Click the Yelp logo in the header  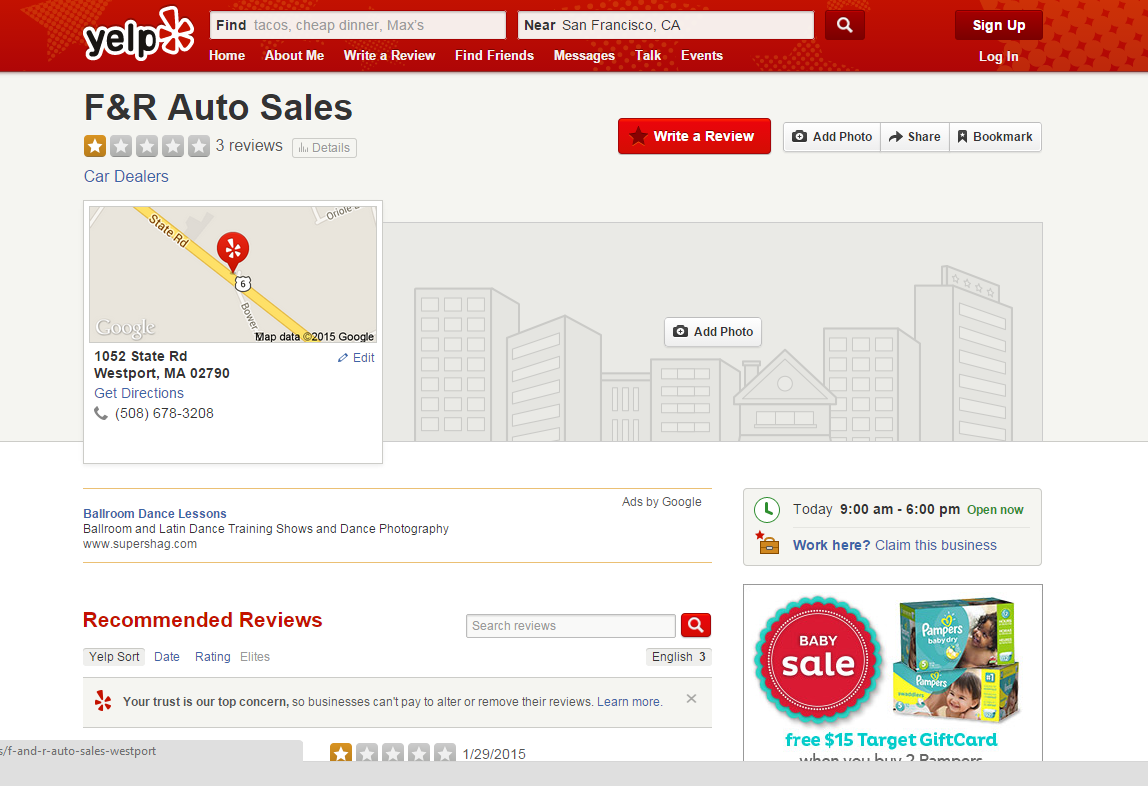pyautogui.click(x=138, y=35)
